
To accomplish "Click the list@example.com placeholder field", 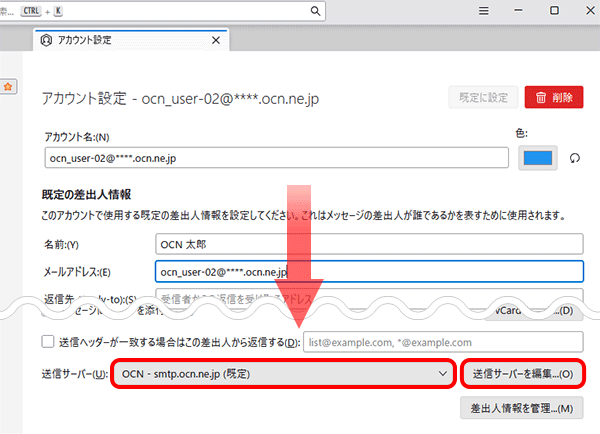I will [441, 342].
